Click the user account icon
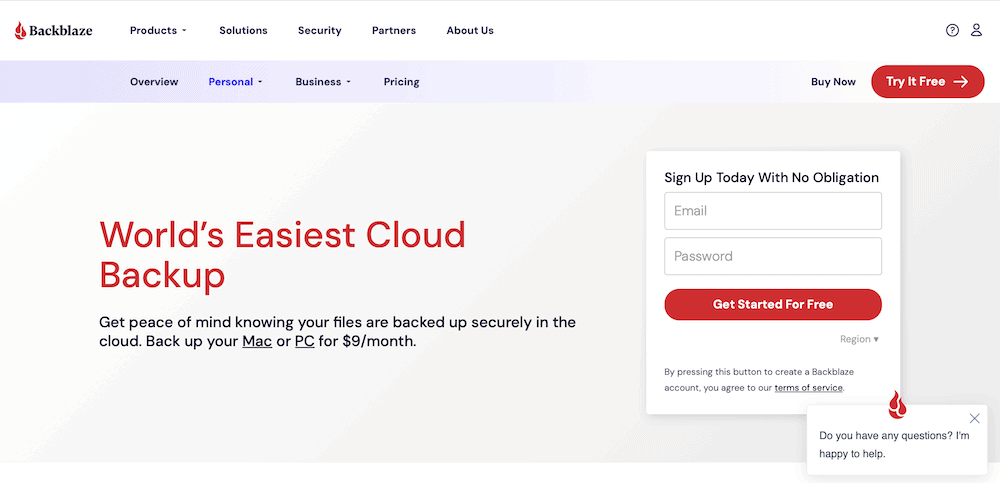The width and height of the screenshot is (1000, 483). pos(977,31)
